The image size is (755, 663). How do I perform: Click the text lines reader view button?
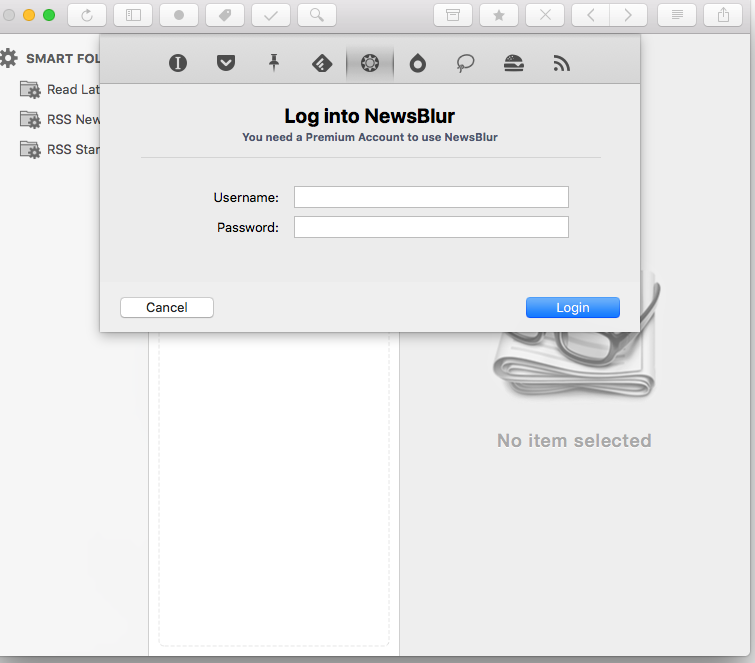click(x=677, y=15)
